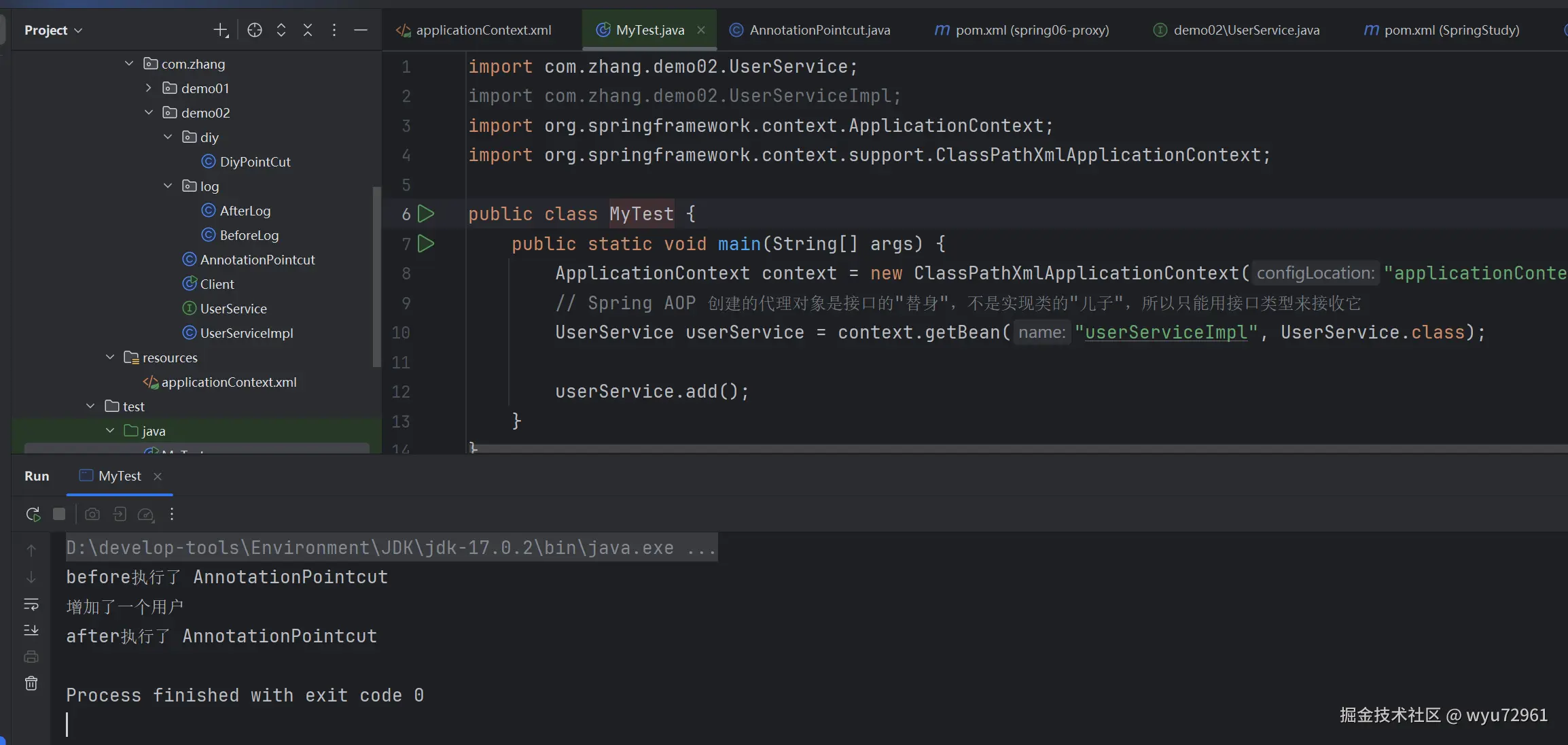Click the Stop process square icon

pos(59,515)
